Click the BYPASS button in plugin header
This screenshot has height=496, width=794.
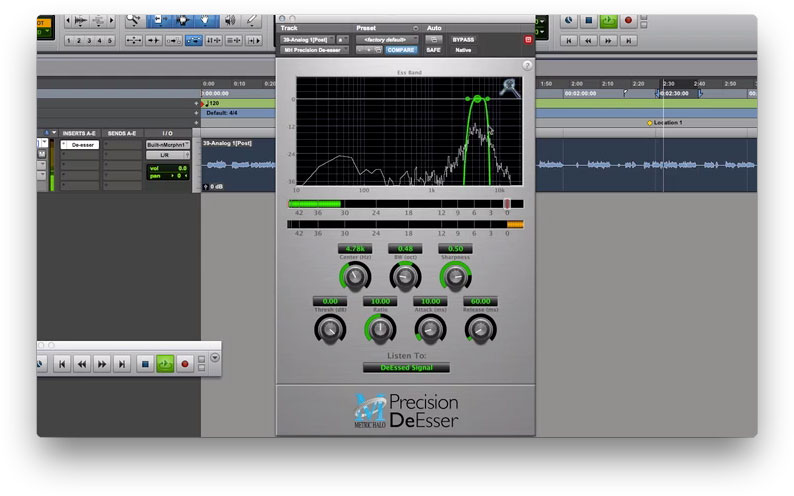tap(463, 39)
